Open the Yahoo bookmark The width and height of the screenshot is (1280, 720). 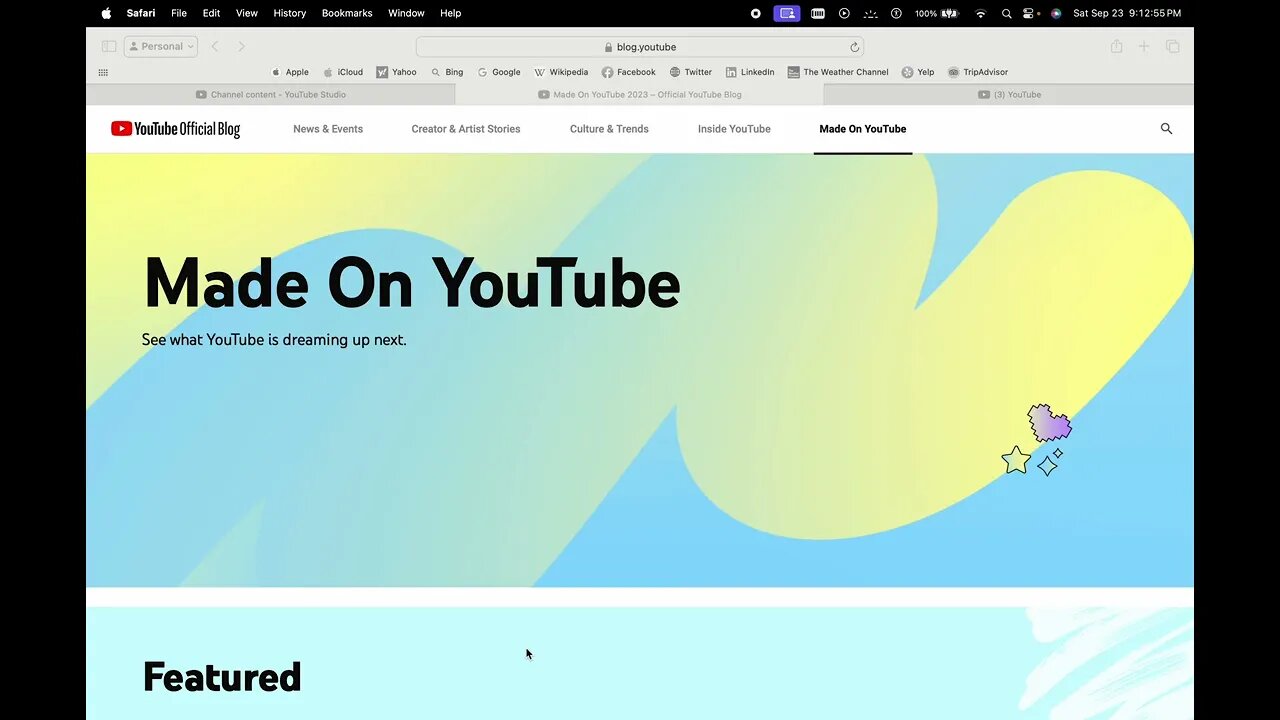point(397,72)
